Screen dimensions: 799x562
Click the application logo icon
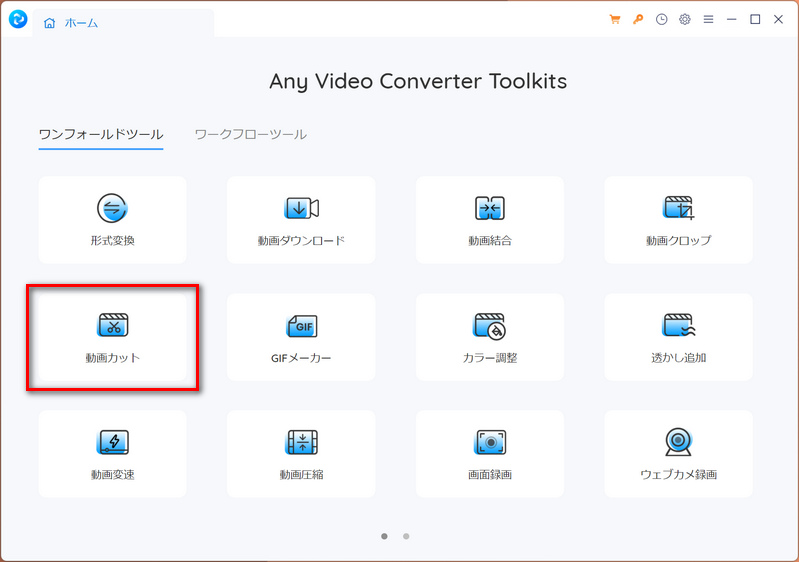point(18,19)
